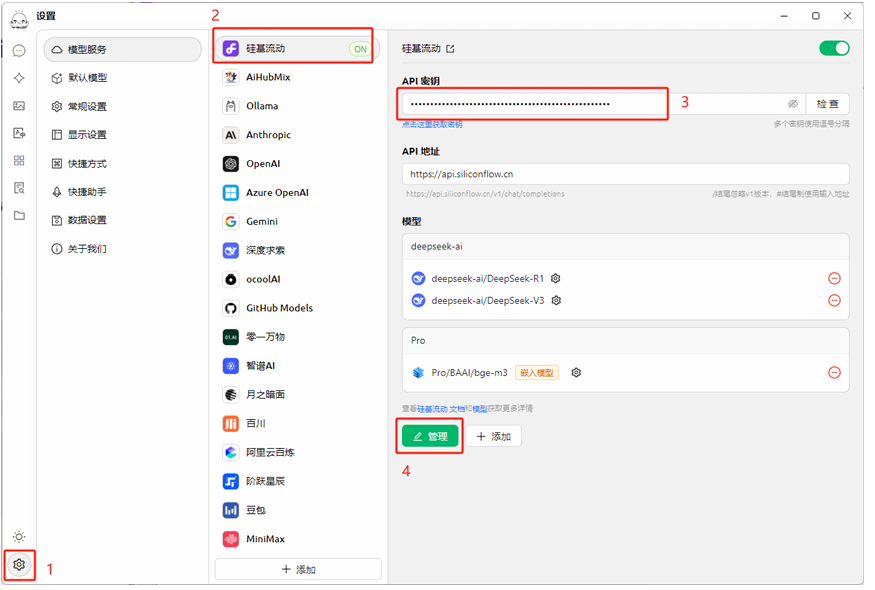Select the AiHubMix provider
The image size is (875, 590).
click(297, 77)
